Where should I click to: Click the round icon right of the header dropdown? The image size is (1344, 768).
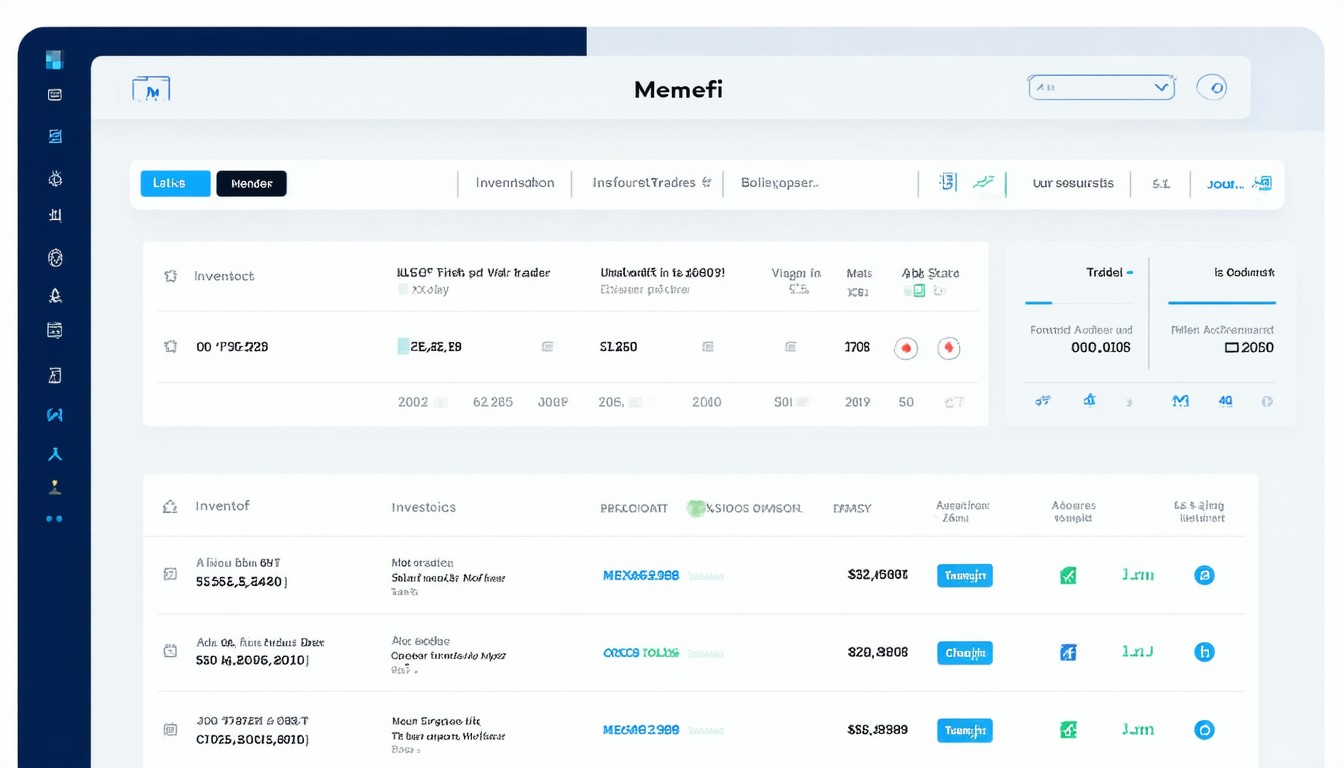[x=1211, y=88]
